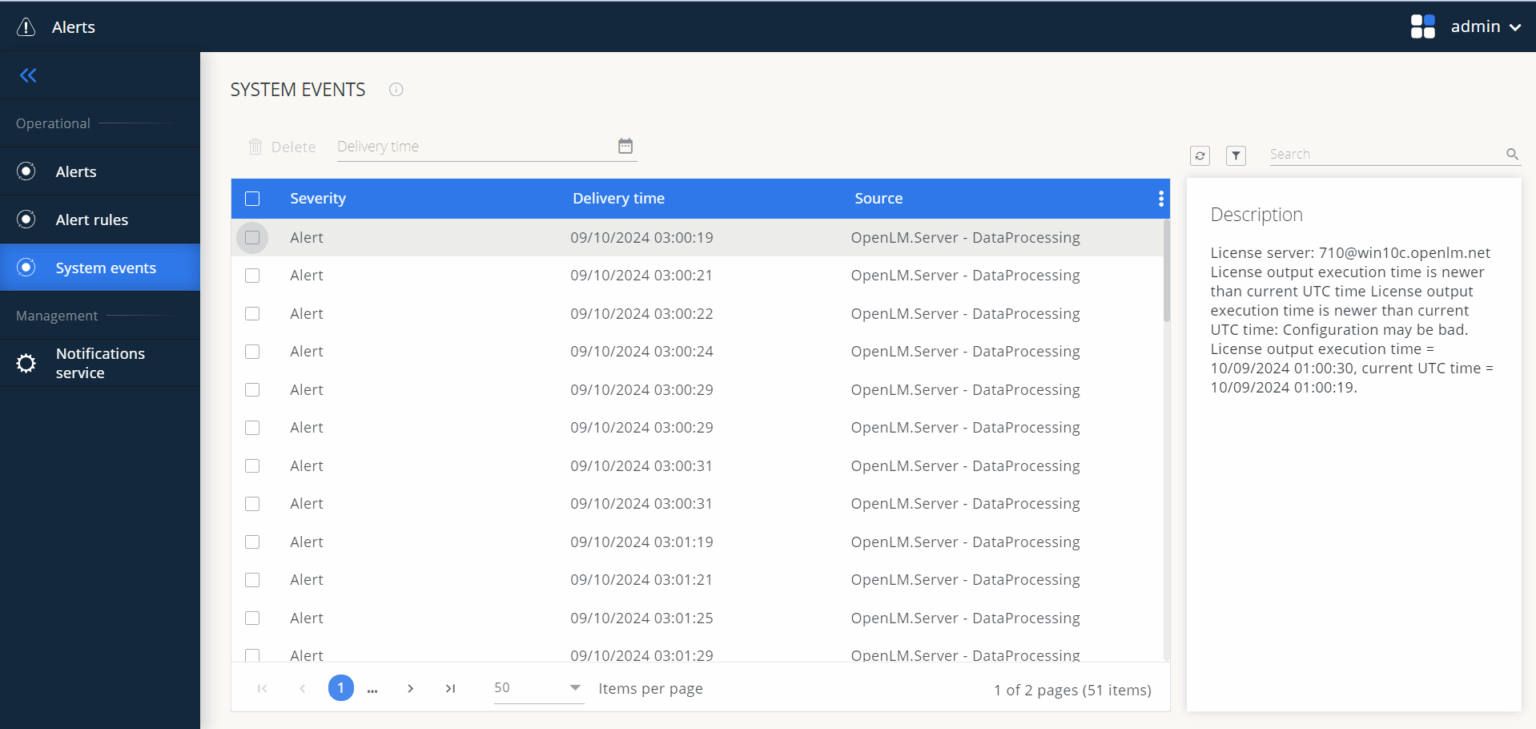
Task: Open the apps grid icon near admin
Action: (x=1423, y=25)
